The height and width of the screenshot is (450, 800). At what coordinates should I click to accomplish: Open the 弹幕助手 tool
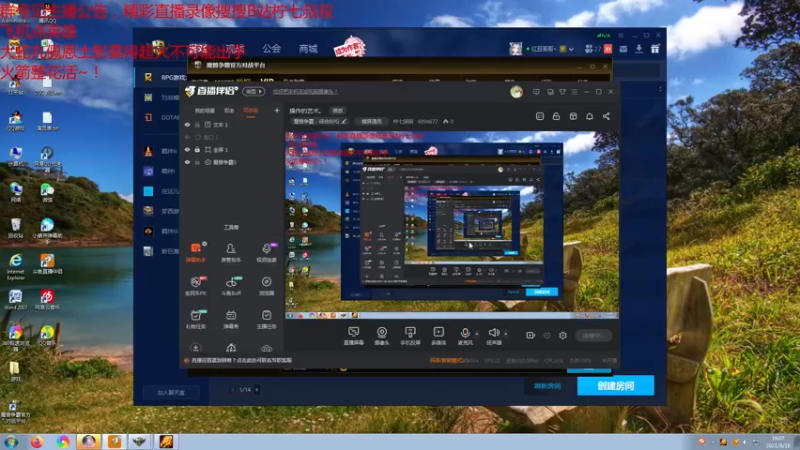click(x=196, y=253)
